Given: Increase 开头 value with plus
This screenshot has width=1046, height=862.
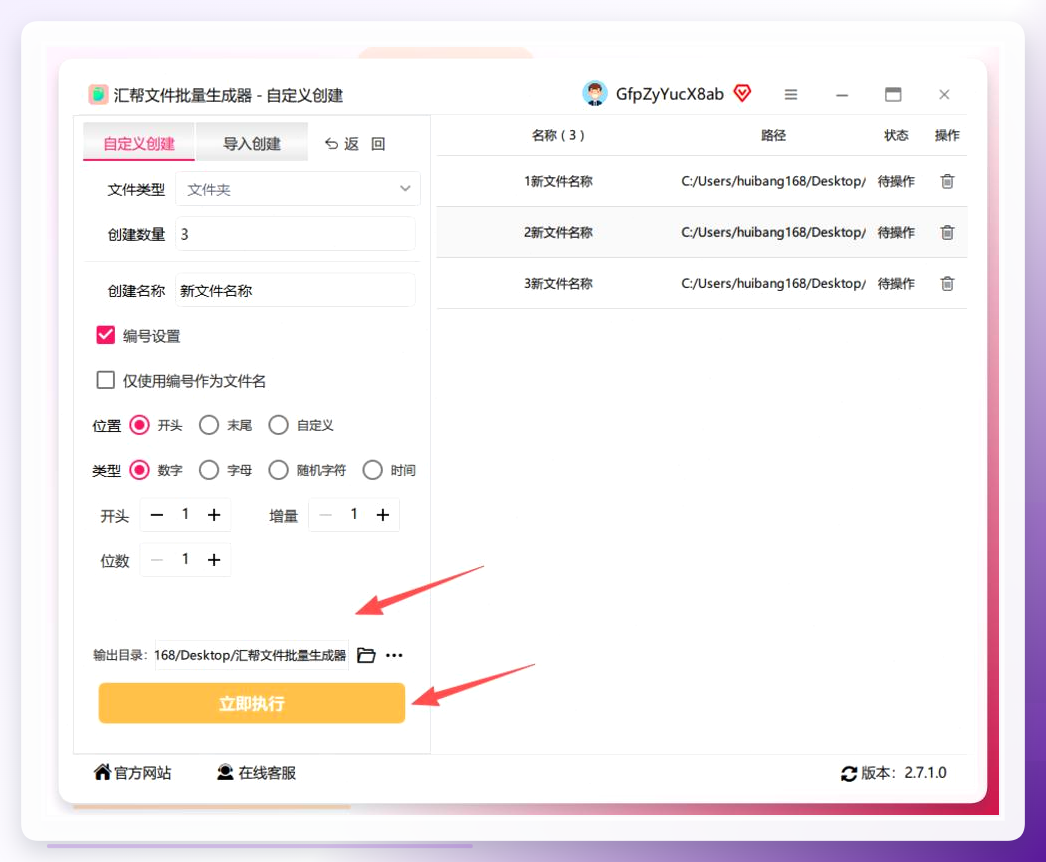Looking at the screenshot, I should (x=213, y=514).
